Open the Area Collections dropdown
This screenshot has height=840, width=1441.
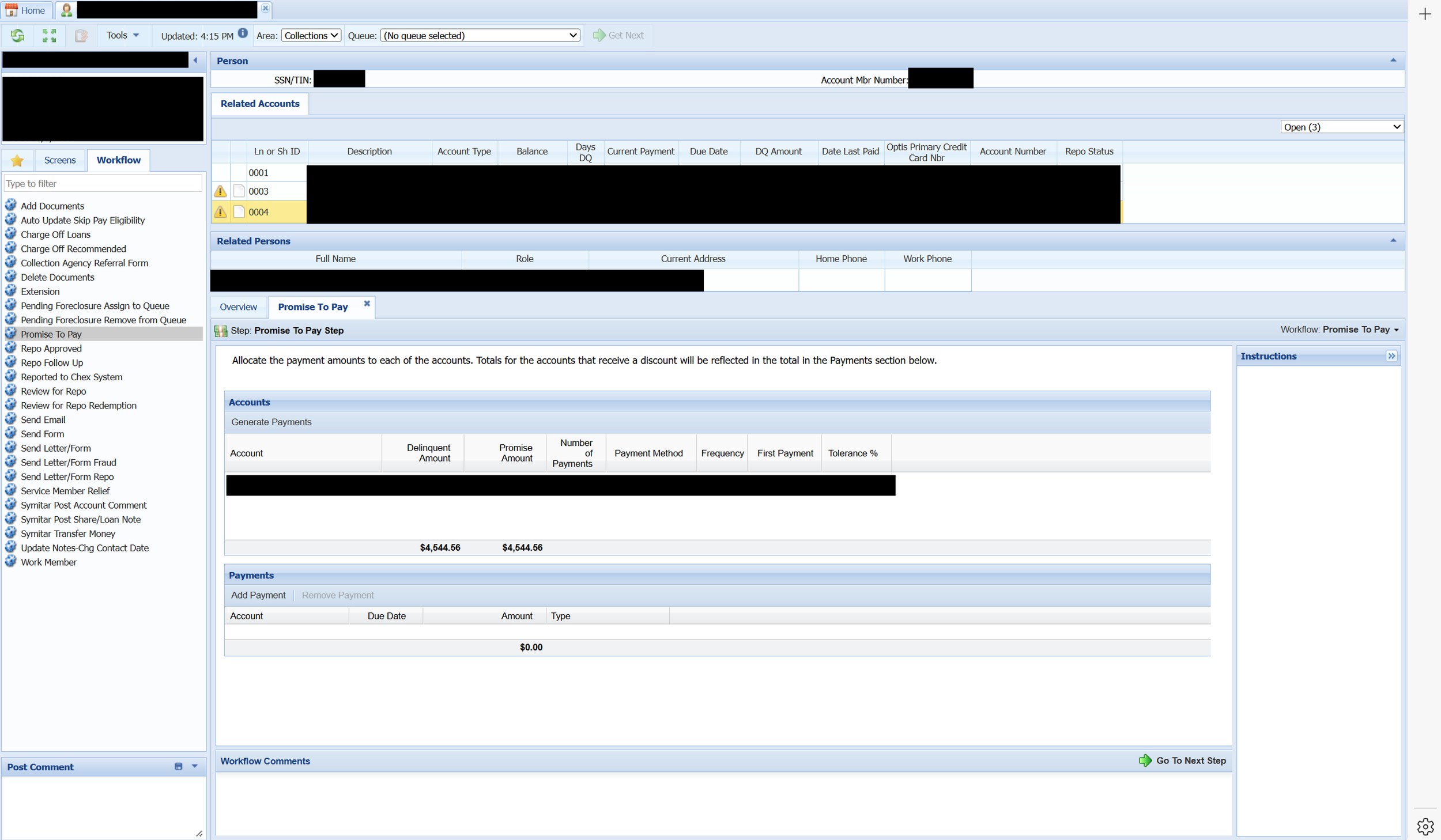[x=311, y=36]
